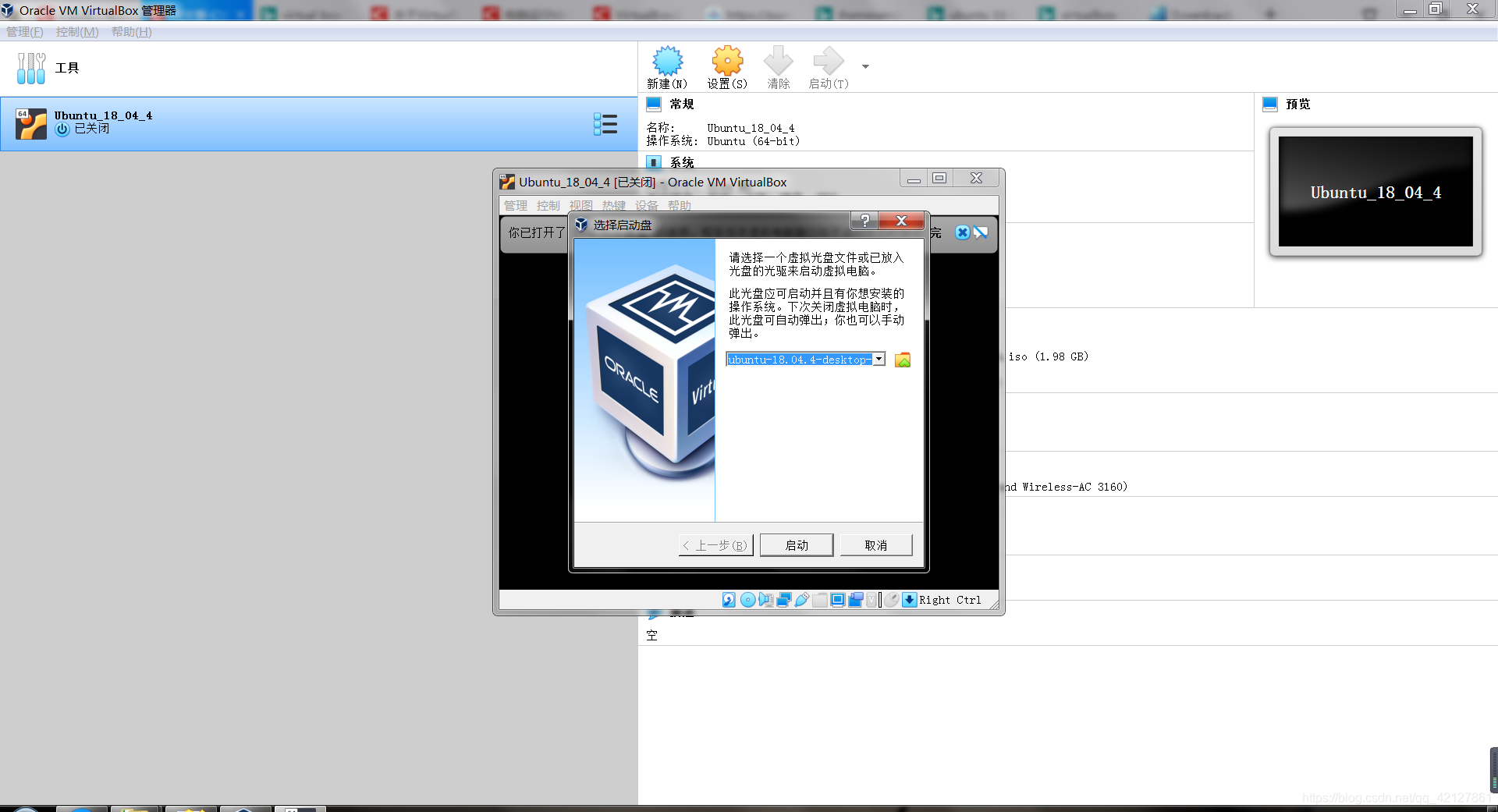1498x812 pixels.
Task: Open 视图 menu in the VM window
Action: (x=581, y=206)
